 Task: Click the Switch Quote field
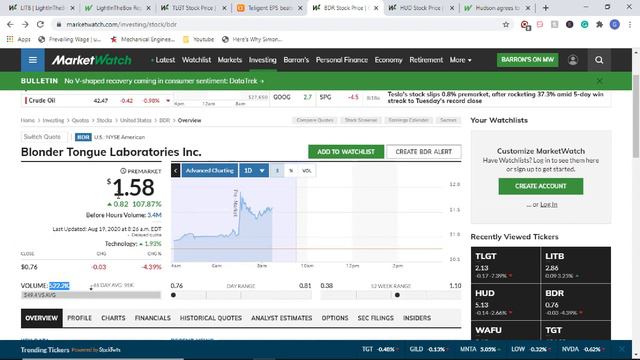(44, 137)
